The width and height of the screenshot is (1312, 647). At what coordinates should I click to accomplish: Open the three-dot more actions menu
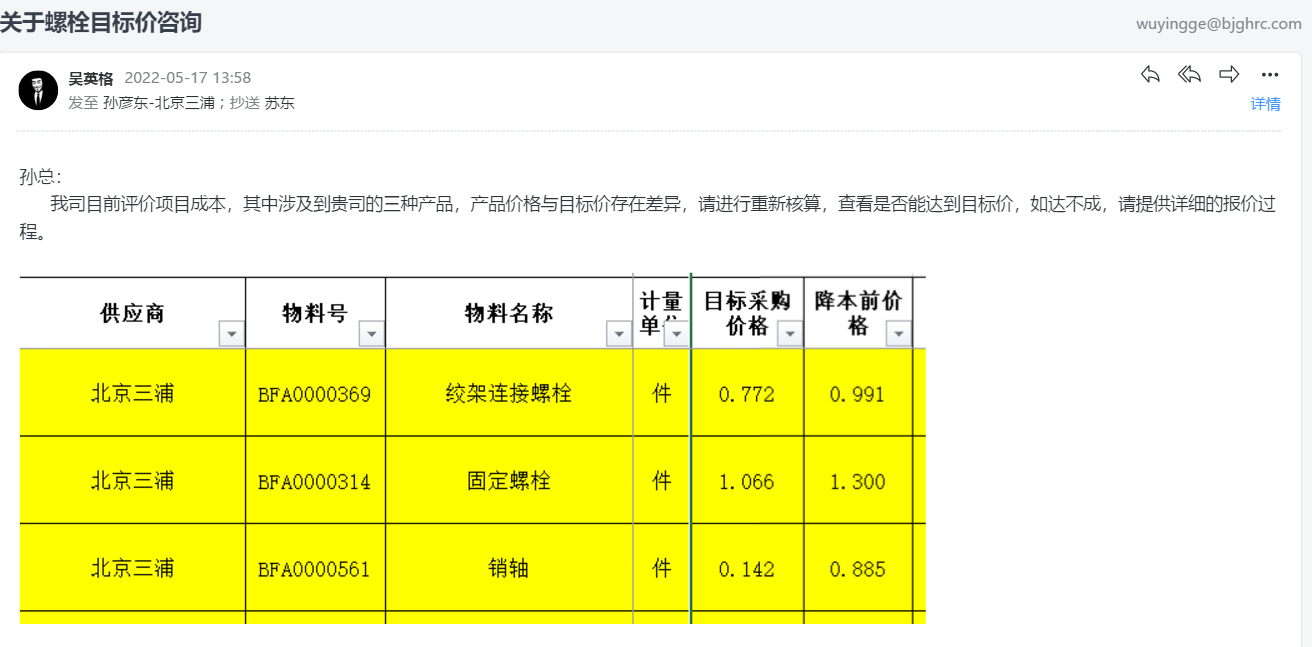coord(1270,75)
